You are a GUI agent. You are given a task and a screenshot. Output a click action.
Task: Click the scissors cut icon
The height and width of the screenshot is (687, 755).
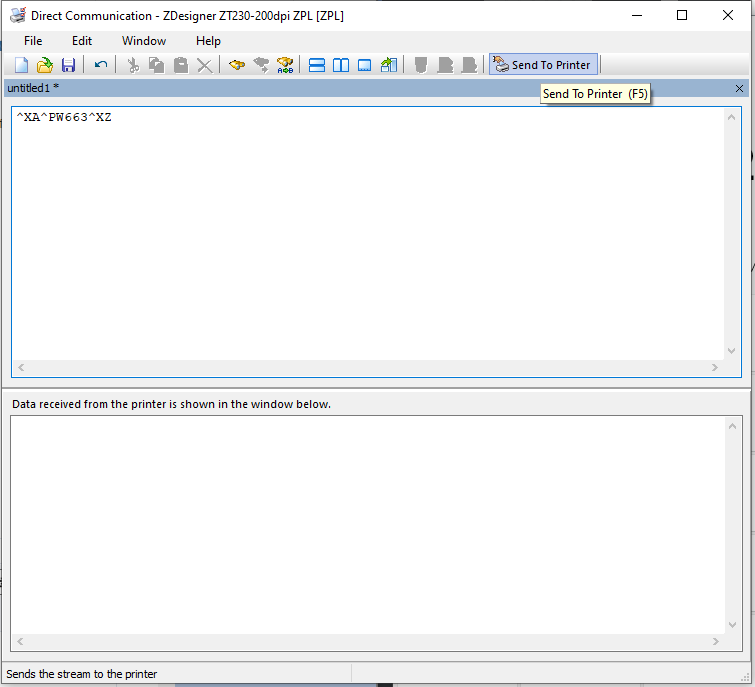[x=132, y=65]
